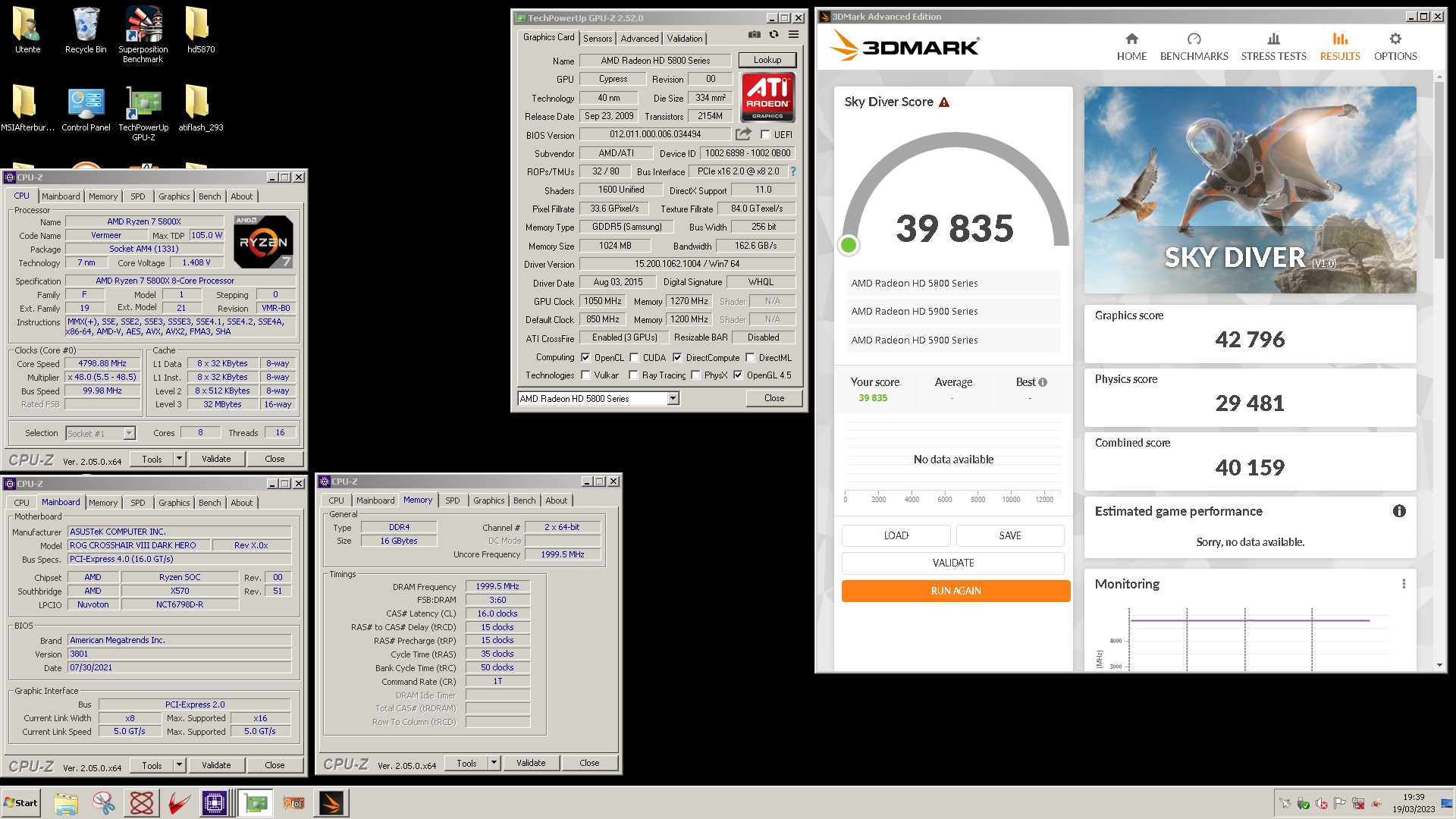Expand Tools arrow in CPU tab window
This screenshot has height=819, width=1456.
coord(179,460)
